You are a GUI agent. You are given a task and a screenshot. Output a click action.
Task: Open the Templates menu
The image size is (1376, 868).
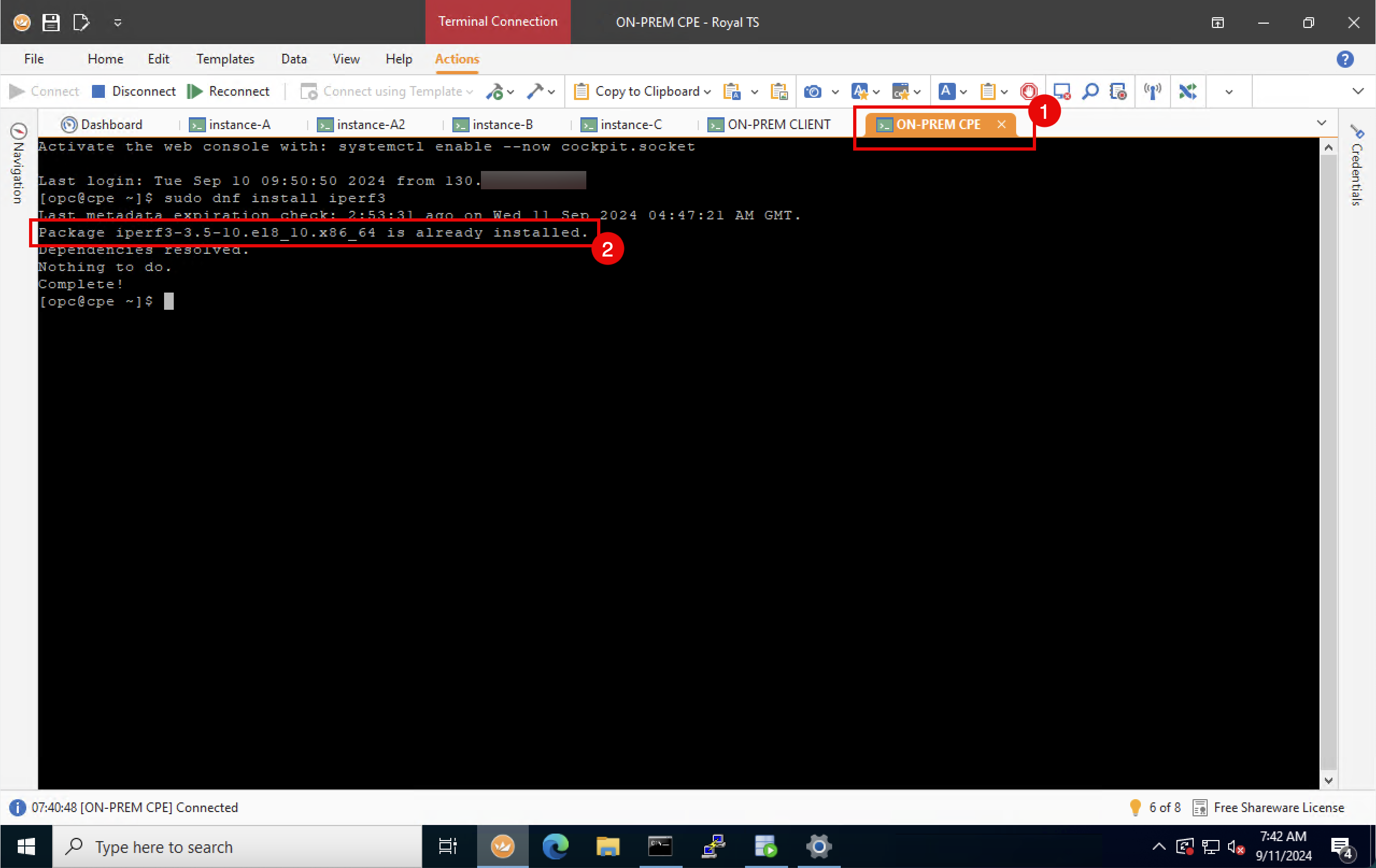225,59
